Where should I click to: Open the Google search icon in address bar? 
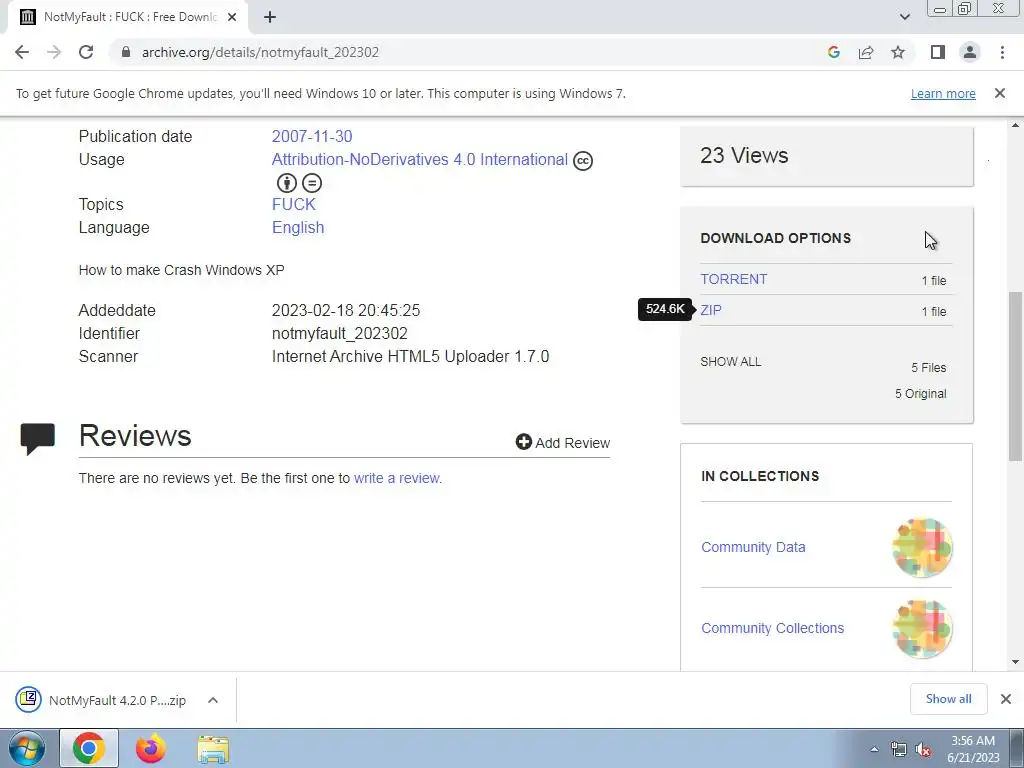point(833,52)
